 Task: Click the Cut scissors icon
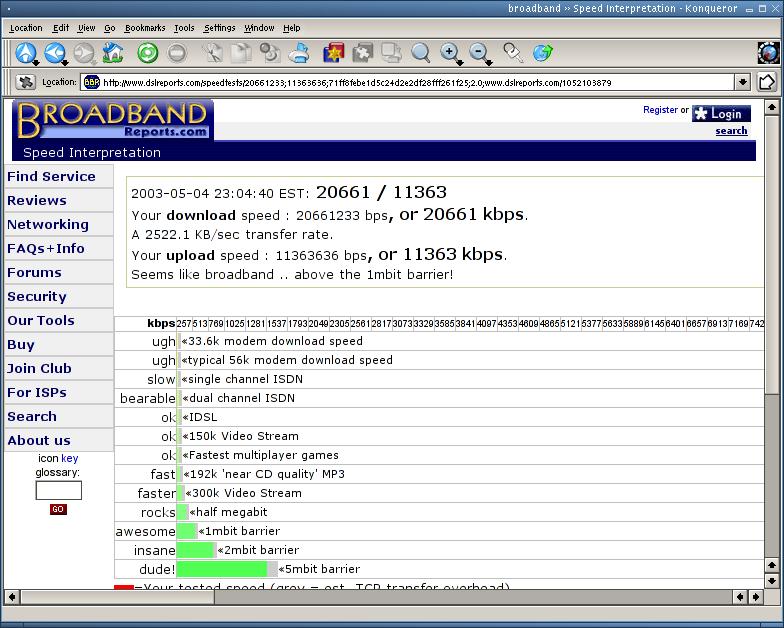point(212,52)
